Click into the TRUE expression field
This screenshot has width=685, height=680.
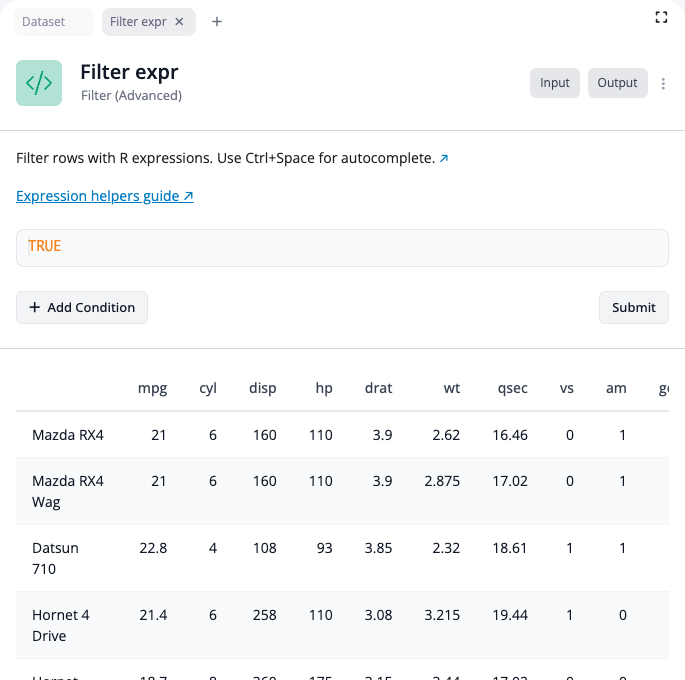[x=342, y=247]
